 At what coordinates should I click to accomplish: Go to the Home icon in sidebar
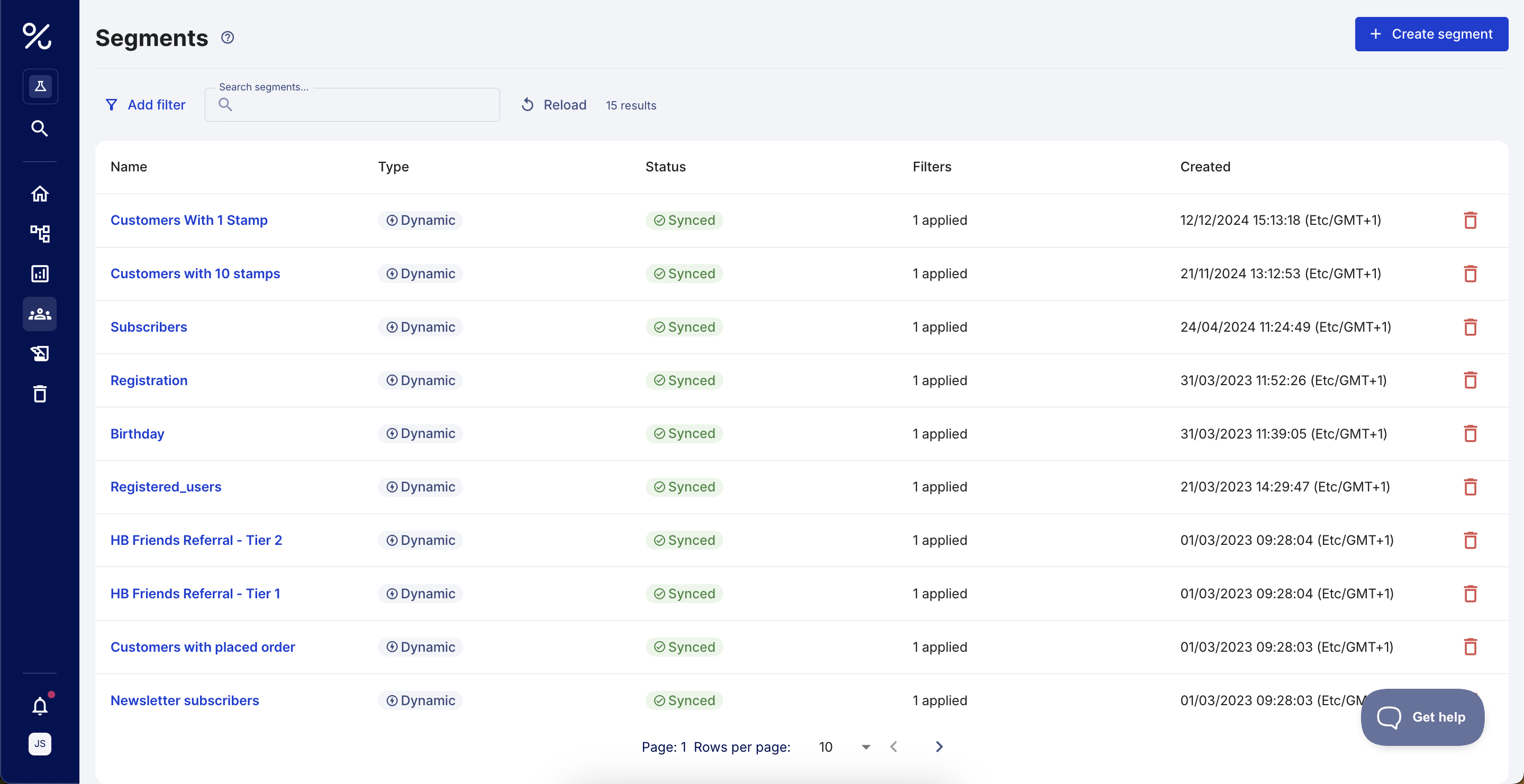(40, 194)
